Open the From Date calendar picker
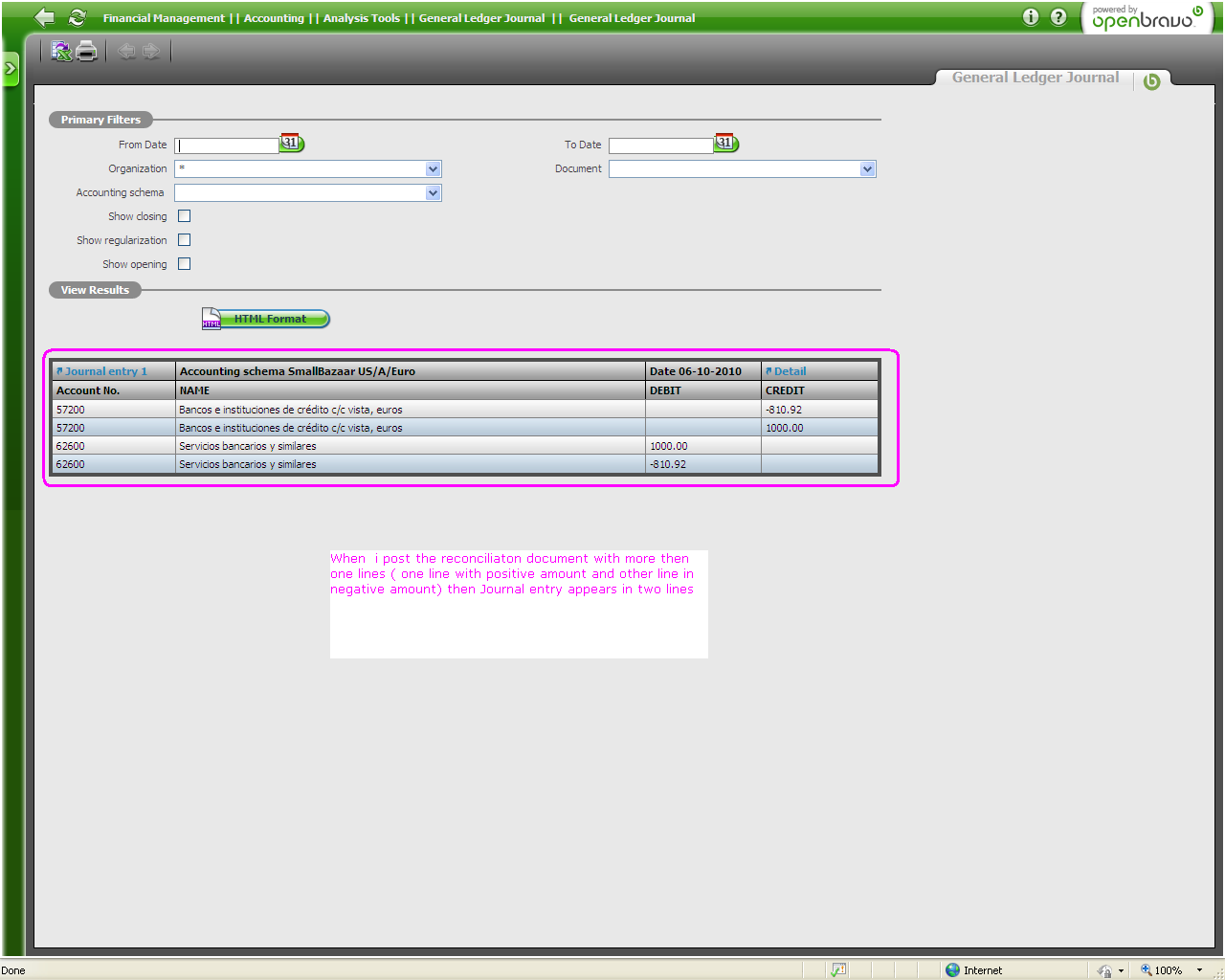The height and width of the screenshot is (980, 1225). tap(292, 144)
